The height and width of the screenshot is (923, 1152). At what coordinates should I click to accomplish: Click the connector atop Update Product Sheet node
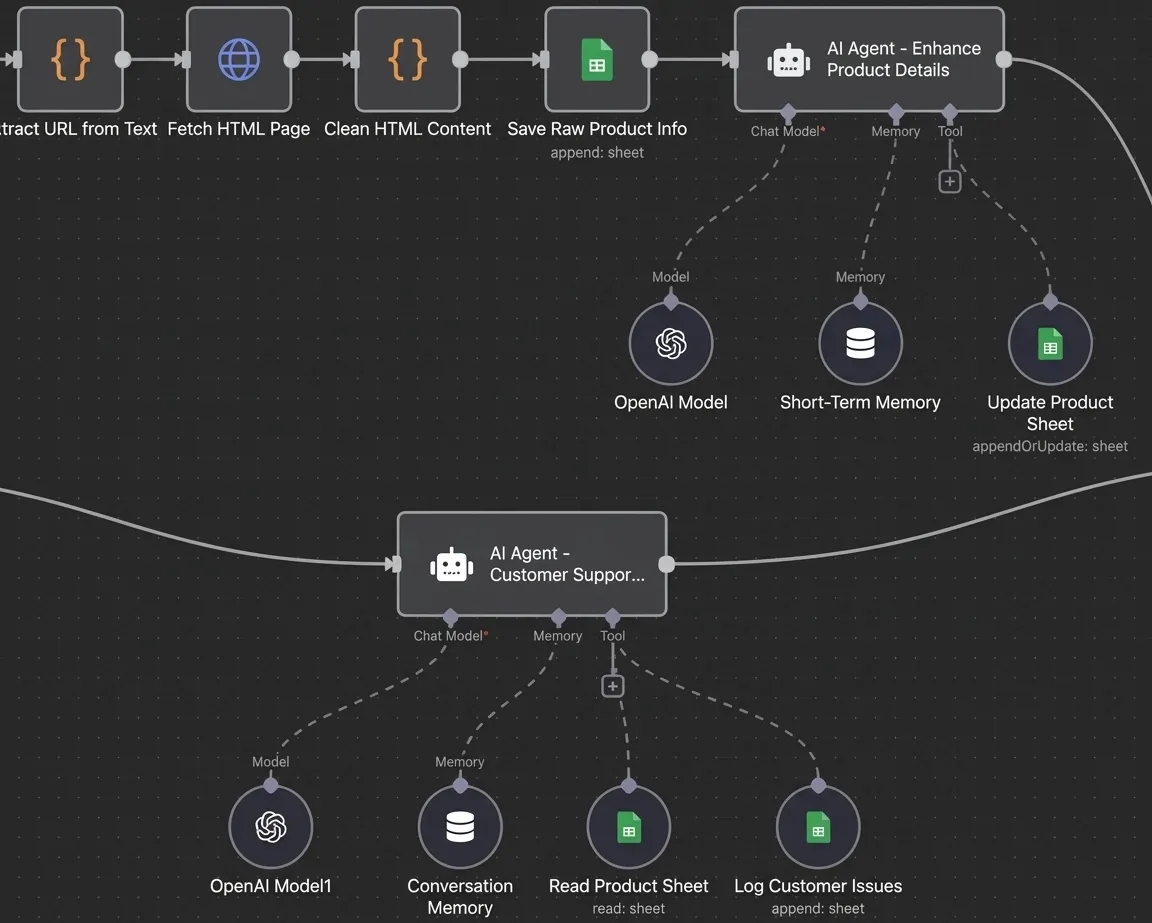pyautogui.click(x=1050, y=301)
